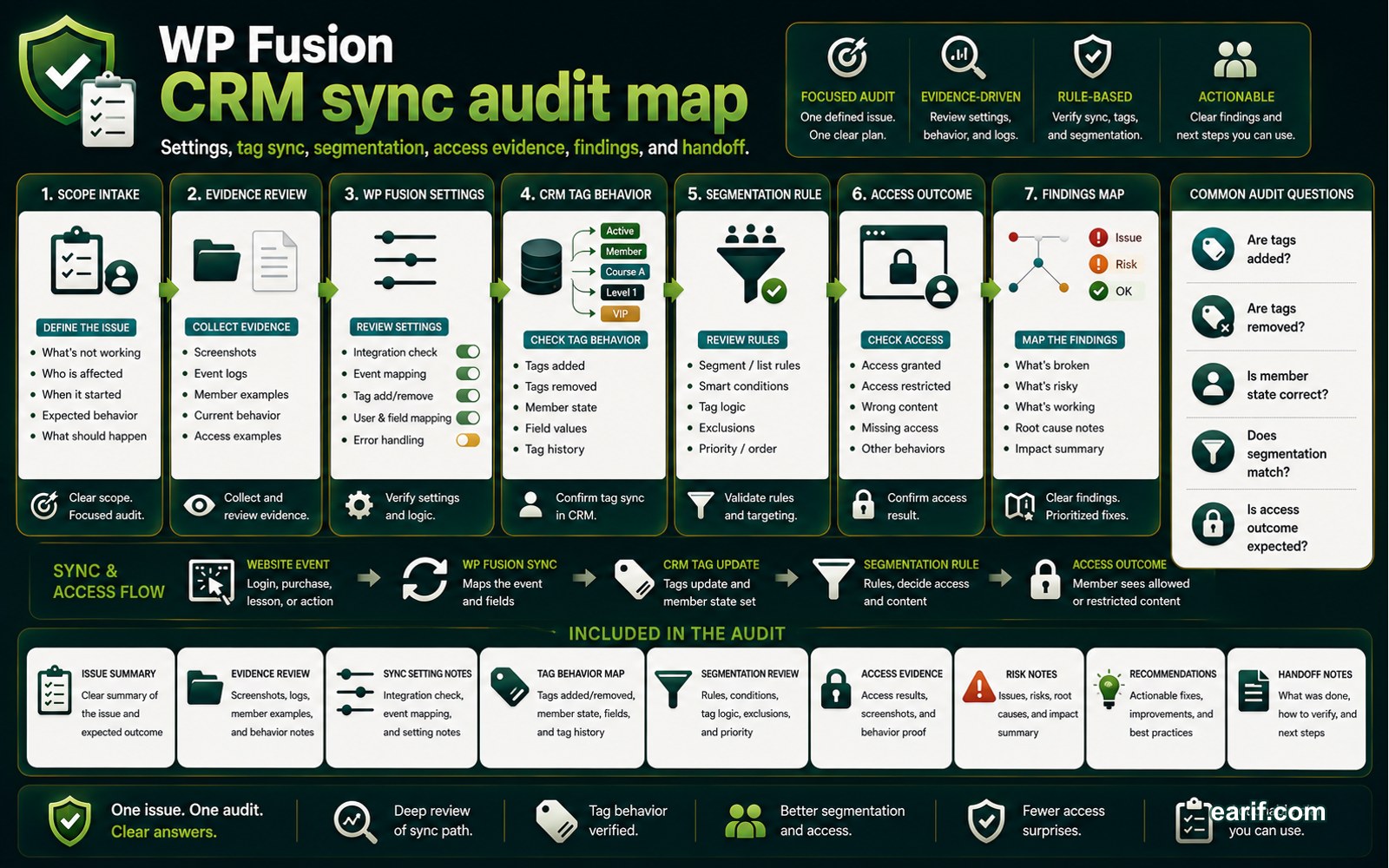Click the tag-plus icon beside Are tags added
The image size is (1389, 868).
point(1213,249)
